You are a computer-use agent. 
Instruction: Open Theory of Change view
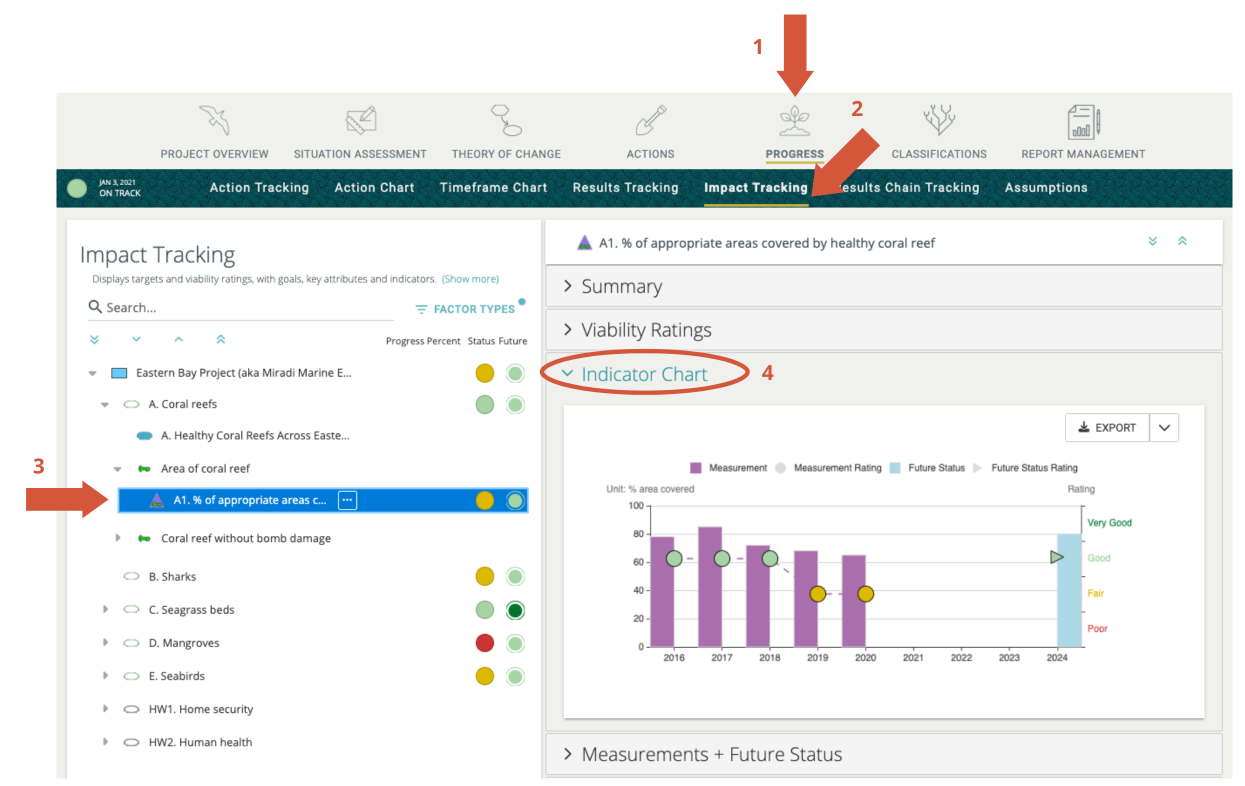click(x=506, y=130)
